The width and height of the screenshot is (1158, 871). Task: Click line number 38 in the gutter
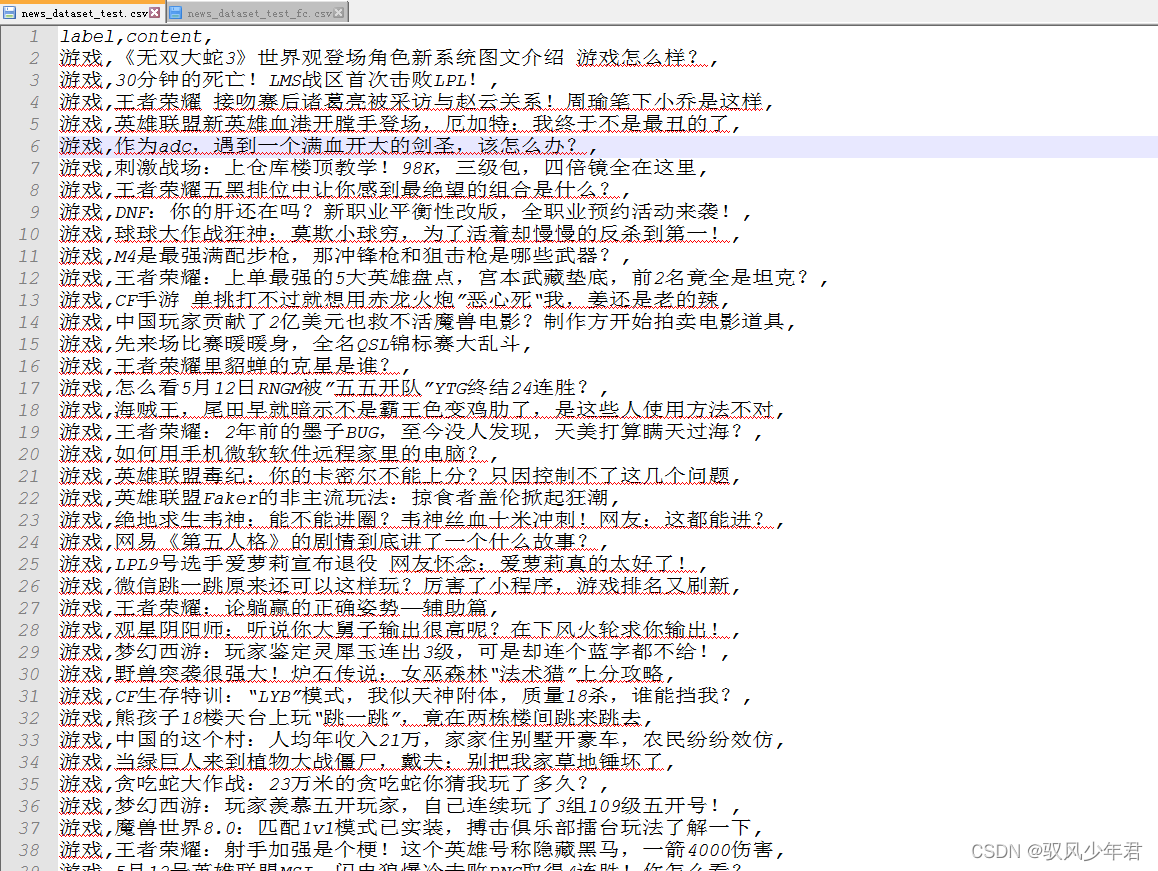click(29, 850)
